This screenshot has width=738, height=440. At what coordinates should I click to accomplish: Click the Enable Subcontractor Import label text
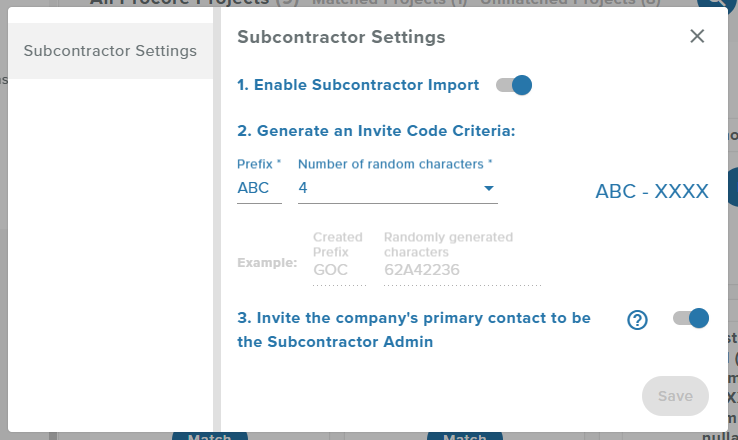point(358,85)
